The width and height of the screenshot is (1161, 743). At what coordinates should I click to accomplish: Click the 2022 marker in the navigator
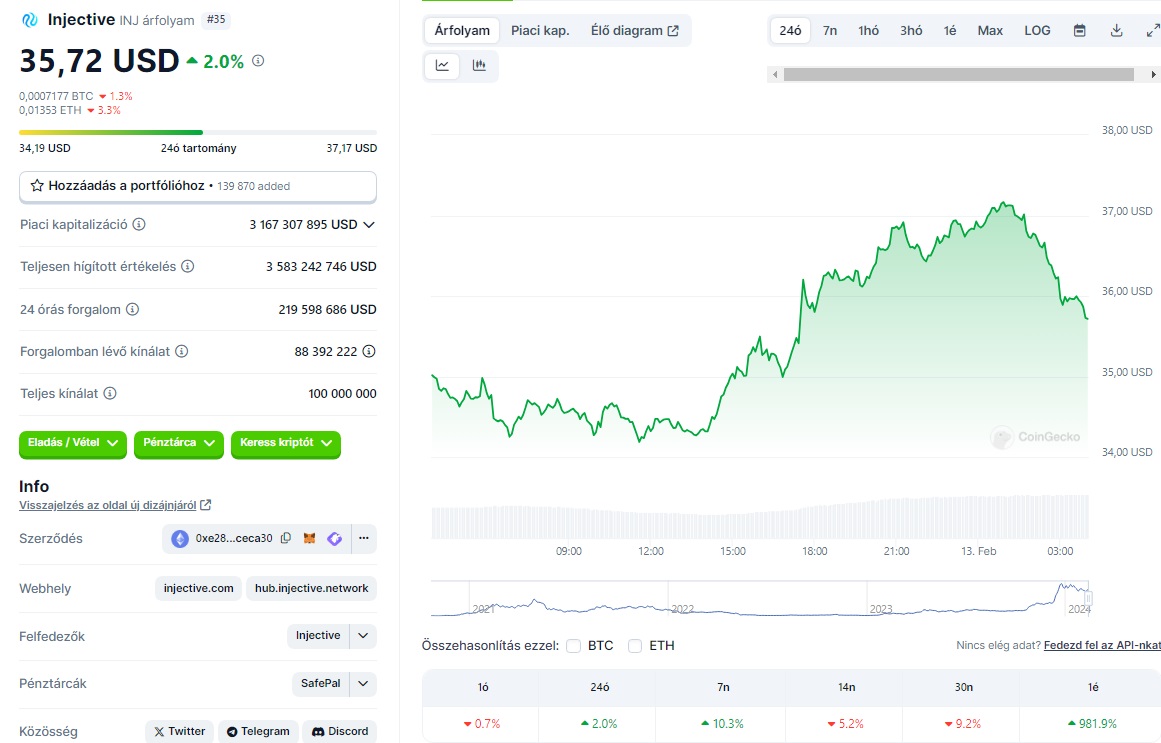click(x=683, y=609)
